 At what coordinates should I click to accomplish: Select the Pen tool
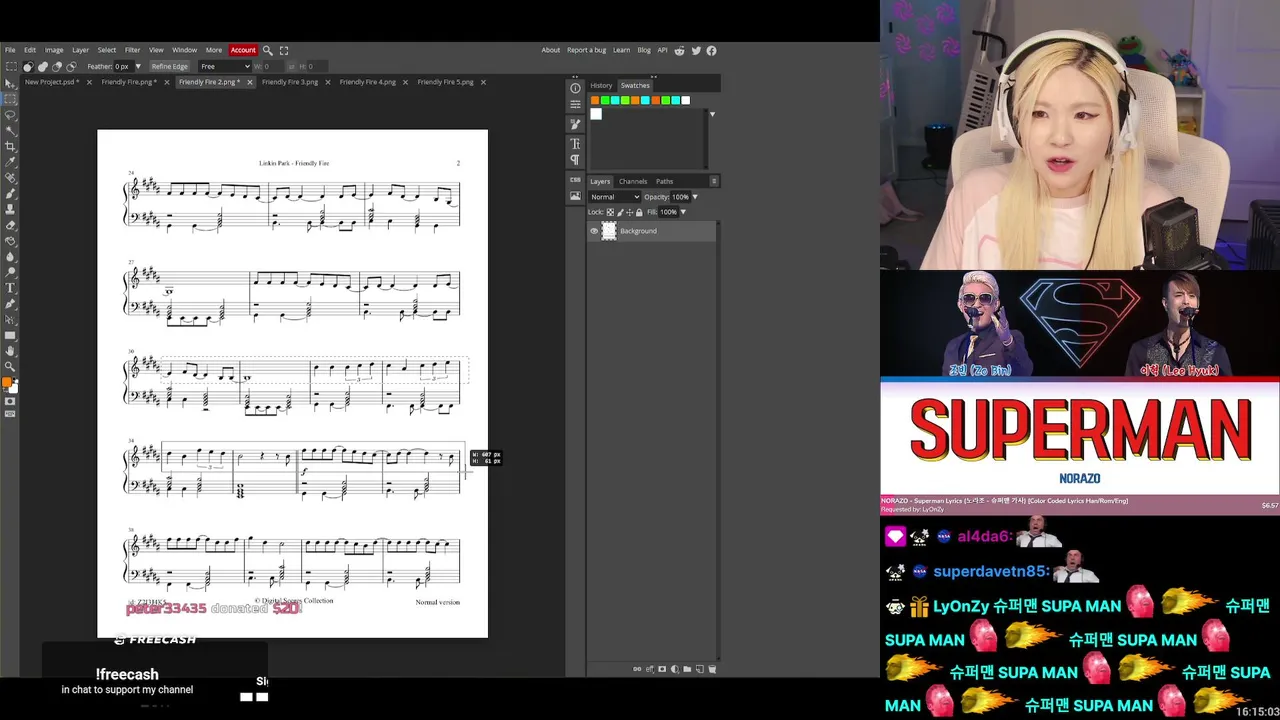[x=10, y=304]
